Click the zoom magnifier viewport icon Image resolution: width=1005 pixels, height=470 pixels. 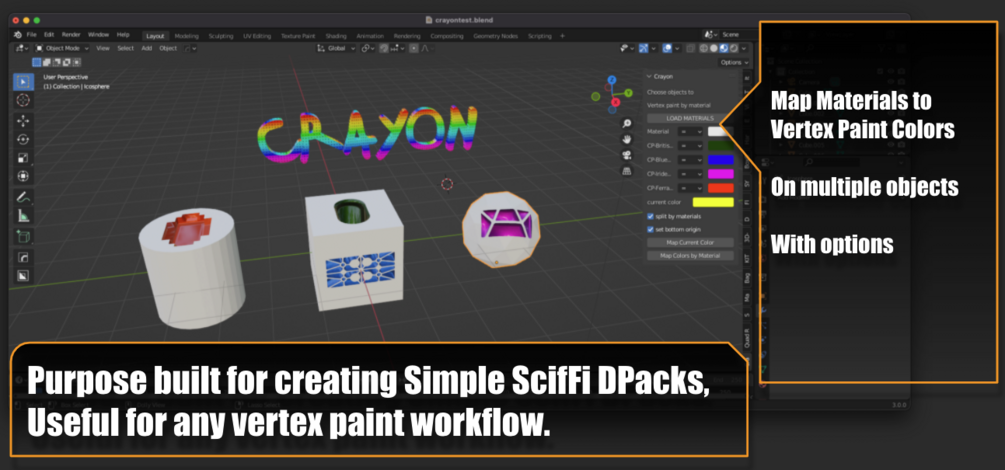(x=627, y=123)
